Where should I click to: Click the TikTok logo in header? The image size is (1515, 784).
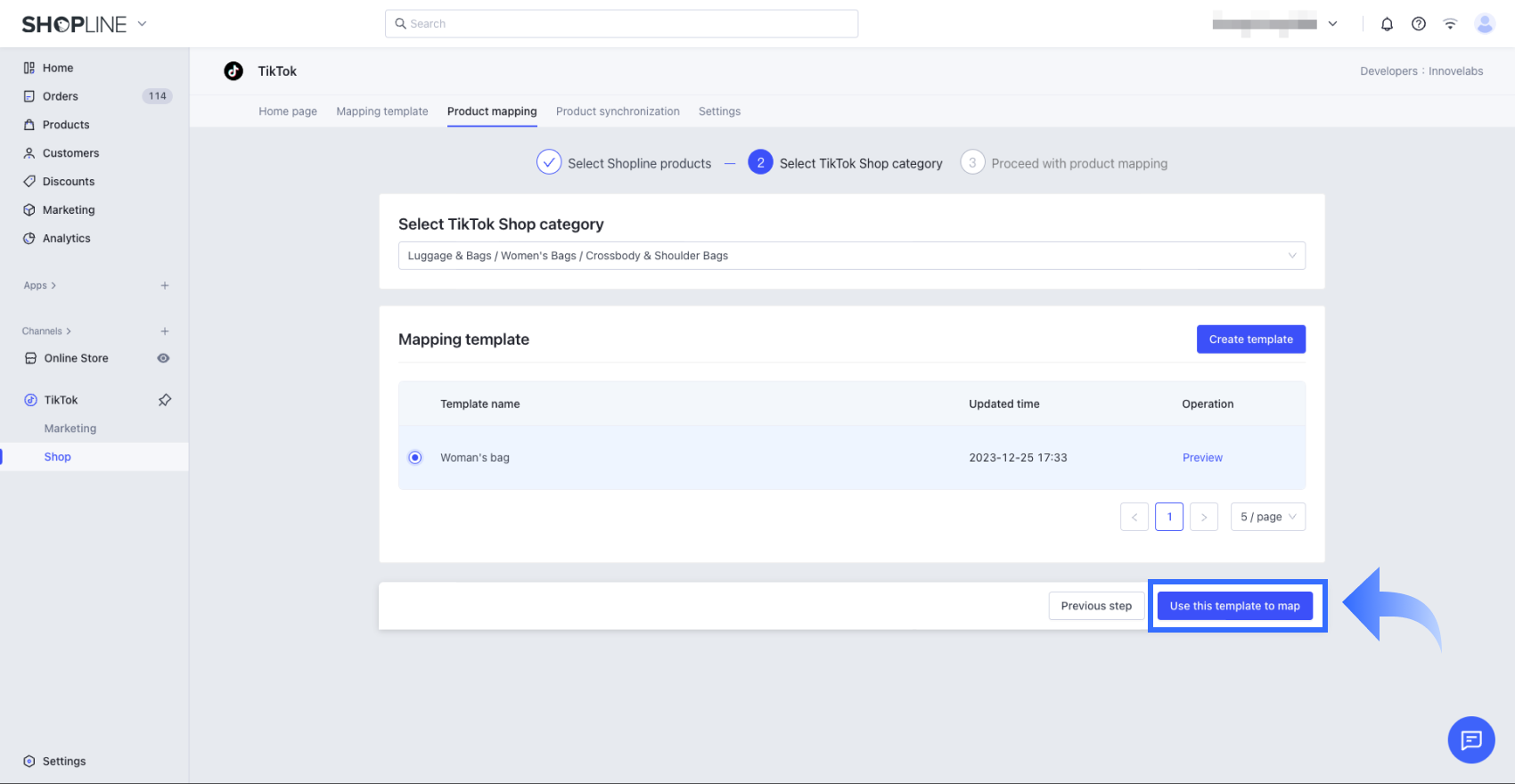[x=233, y=71]
